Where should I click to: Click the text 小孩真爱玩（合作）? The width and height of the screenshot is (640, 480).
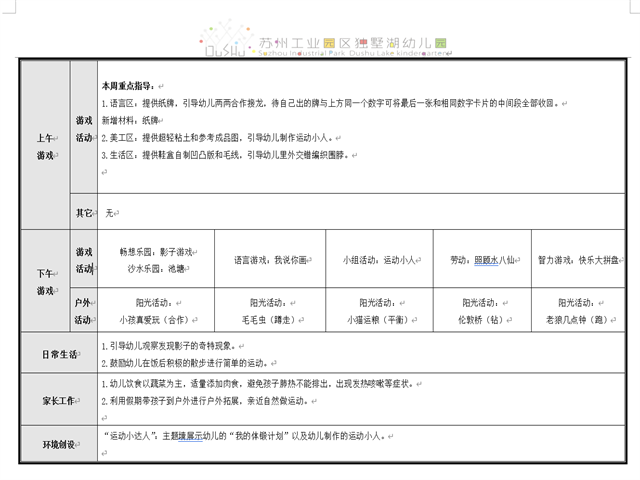[x=156, y=320]
